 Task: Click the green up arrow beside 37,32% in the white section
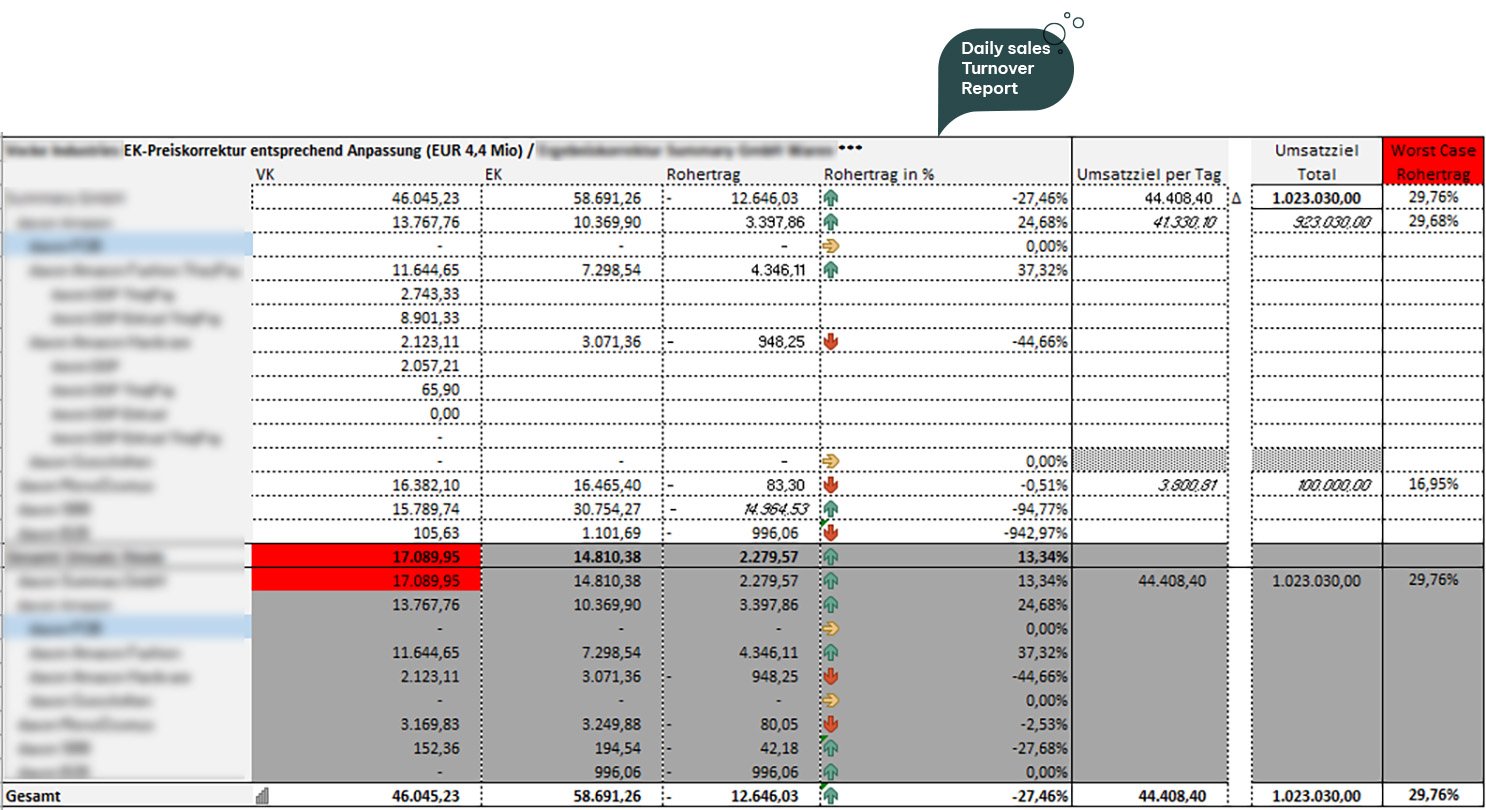pyautogui.click(x=830, y=269)
